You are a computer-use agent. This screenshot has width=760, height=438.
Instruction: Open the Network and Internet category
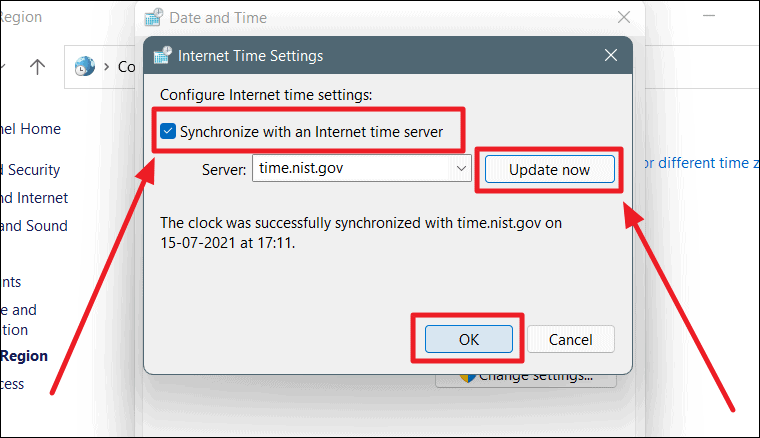click(34, 198)
